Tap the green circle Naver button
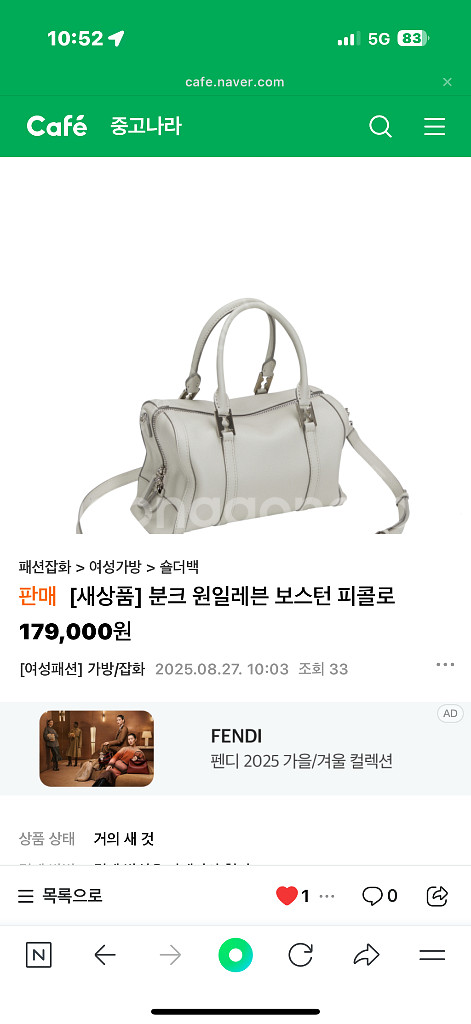Viewport: 471px width, 1024px height. [x=235, y=955]
